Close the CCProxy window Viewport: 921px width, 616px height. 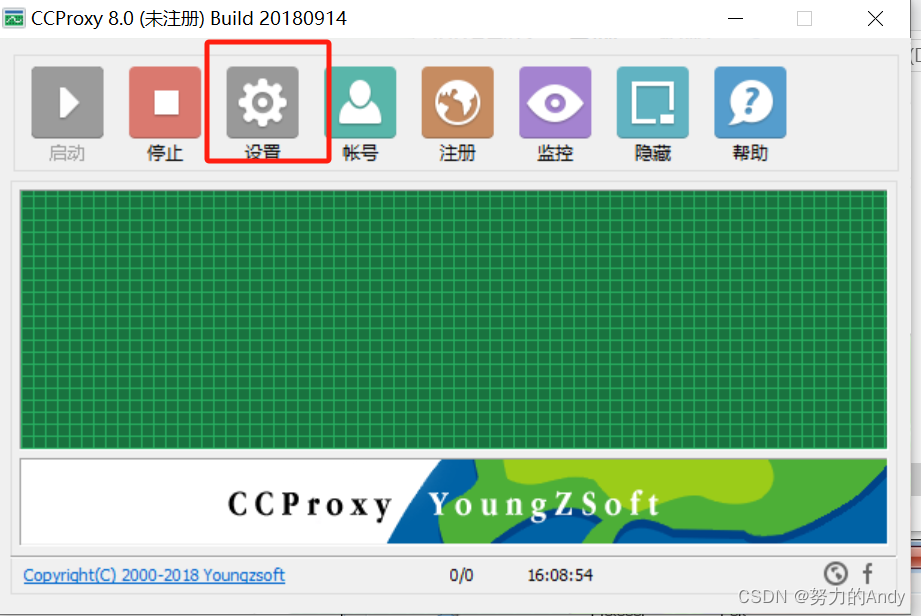(x=875, y=19)
